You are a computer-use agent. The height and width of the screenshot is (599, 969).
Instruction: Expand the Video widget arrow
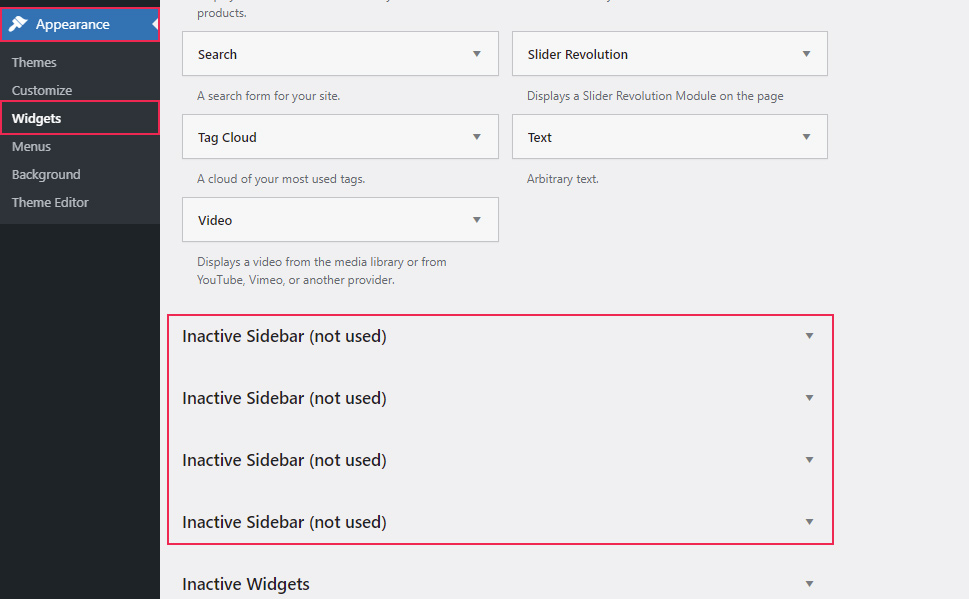pyautogui.click(x=476, y=219)
